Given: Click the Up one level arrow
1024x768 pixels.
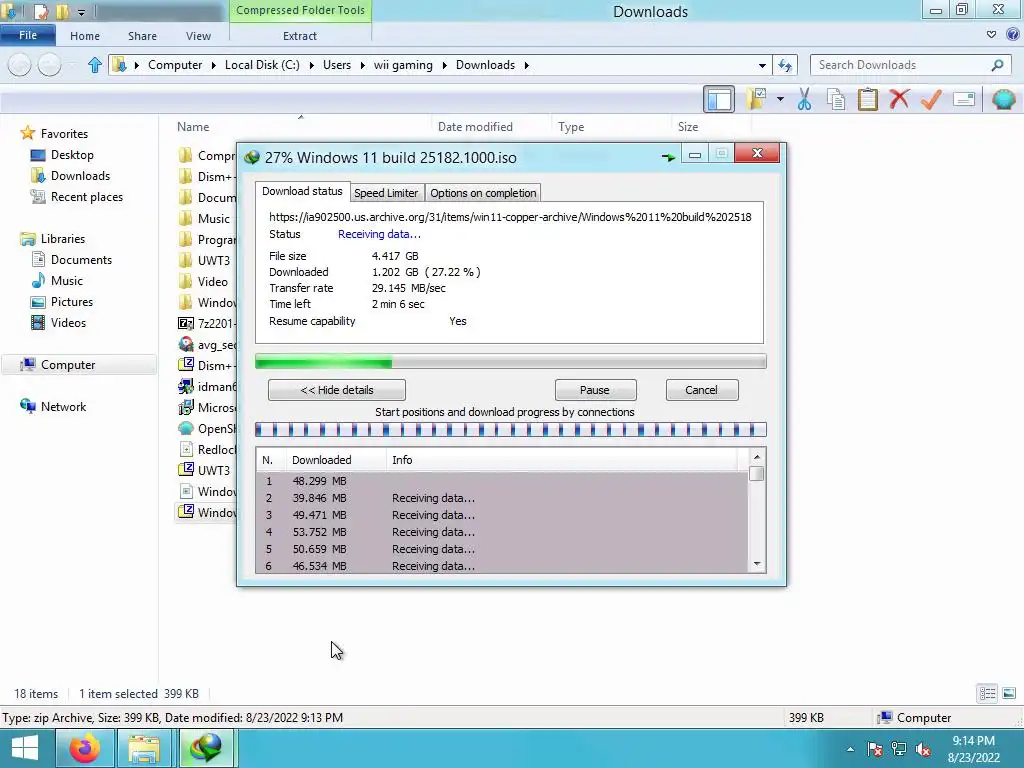Looking at the screenshot, I should click(95, 65).
